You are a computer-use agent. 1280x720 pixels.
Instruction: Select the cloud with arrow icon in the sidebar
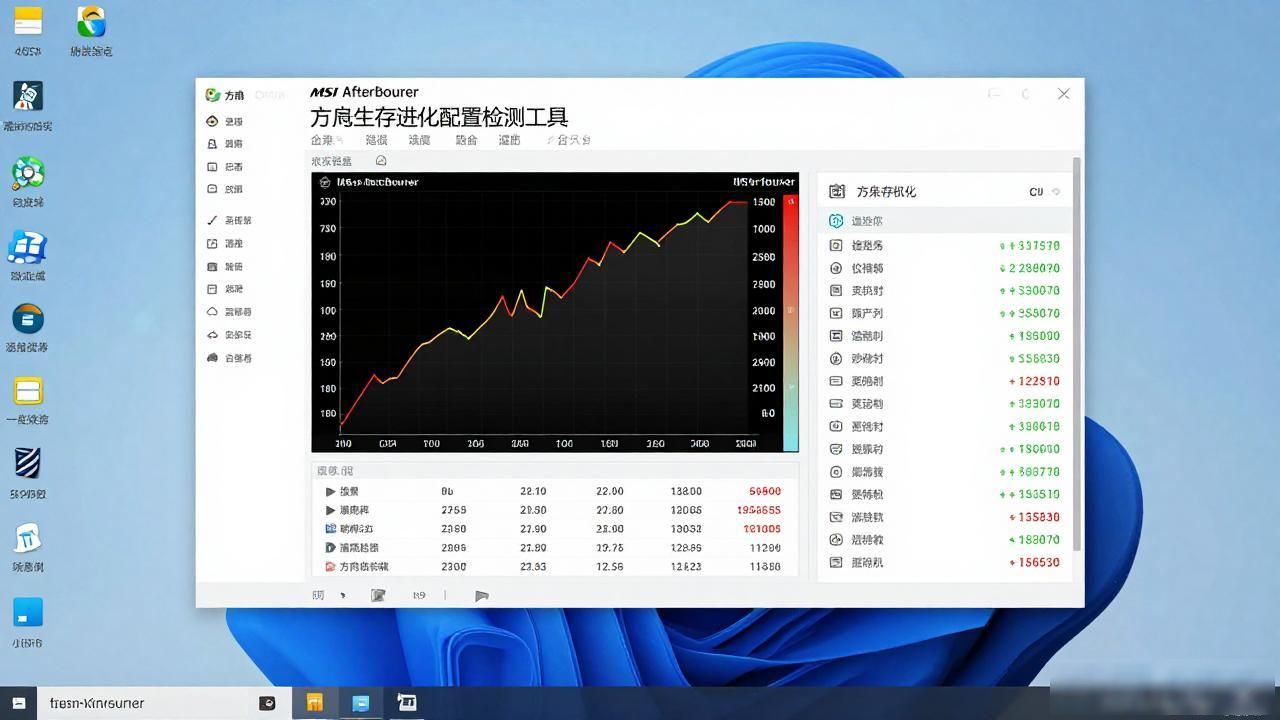(212, 335)
